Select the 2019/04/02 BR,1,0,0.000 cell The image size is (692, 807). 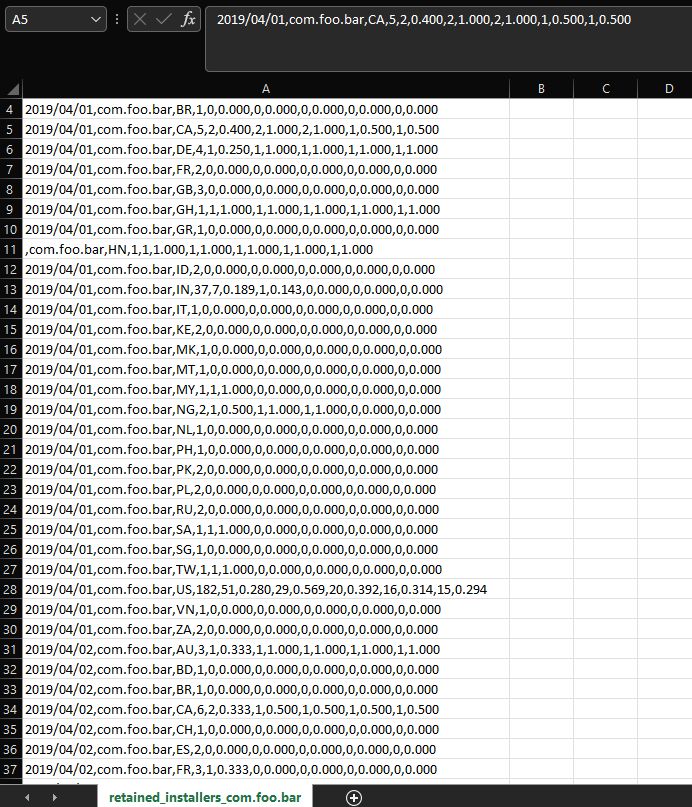266,689
